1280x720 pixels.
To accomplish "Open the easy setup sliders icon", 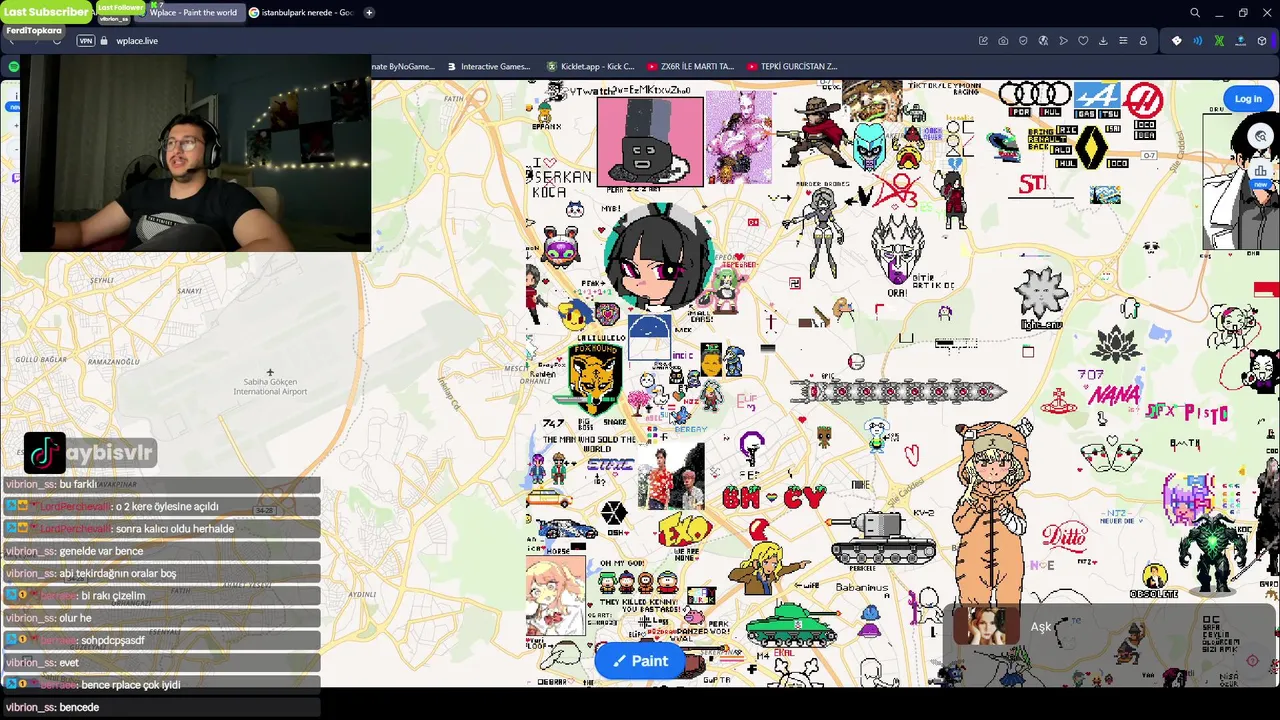I will pos(1123,41).
